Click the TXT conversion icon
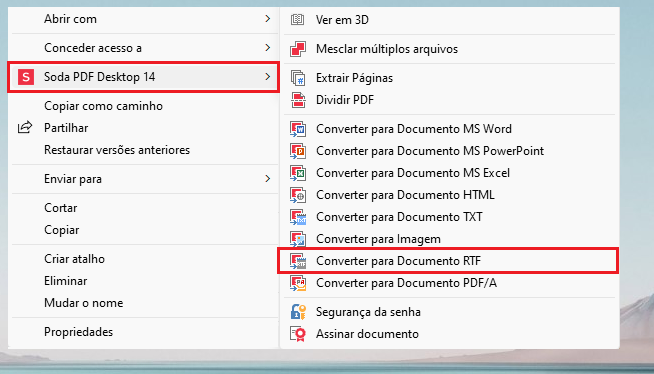The height and width of the screenshot is (374, 654). [298, 217]
